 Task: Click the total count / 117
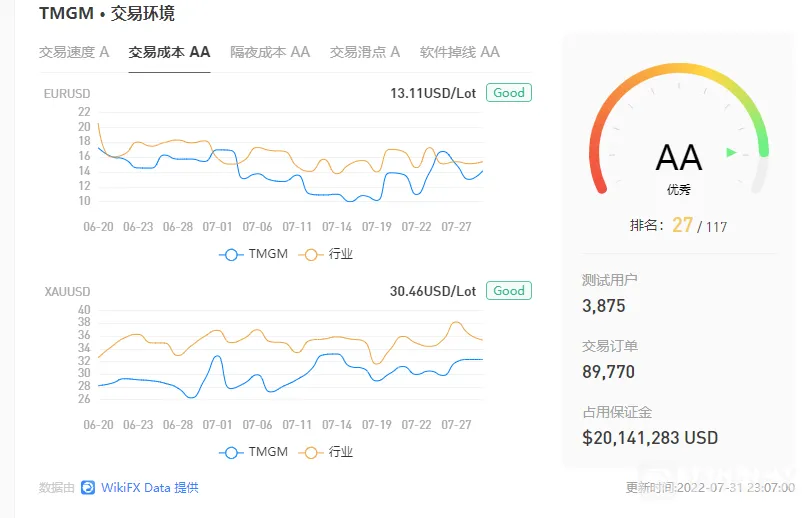click(x=712, y=226)
